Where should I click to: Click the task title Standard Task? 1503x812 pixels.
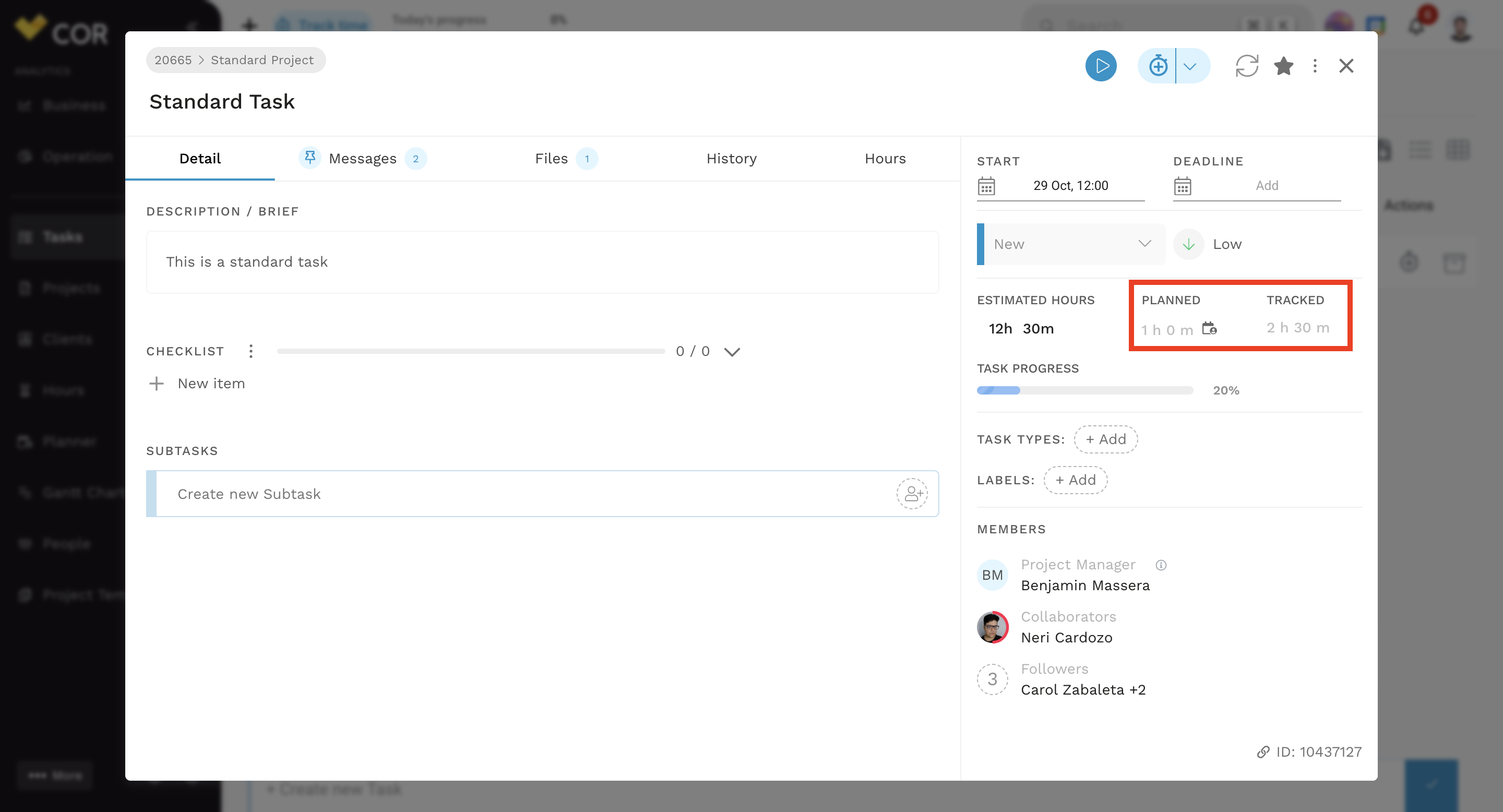point(222,101)
